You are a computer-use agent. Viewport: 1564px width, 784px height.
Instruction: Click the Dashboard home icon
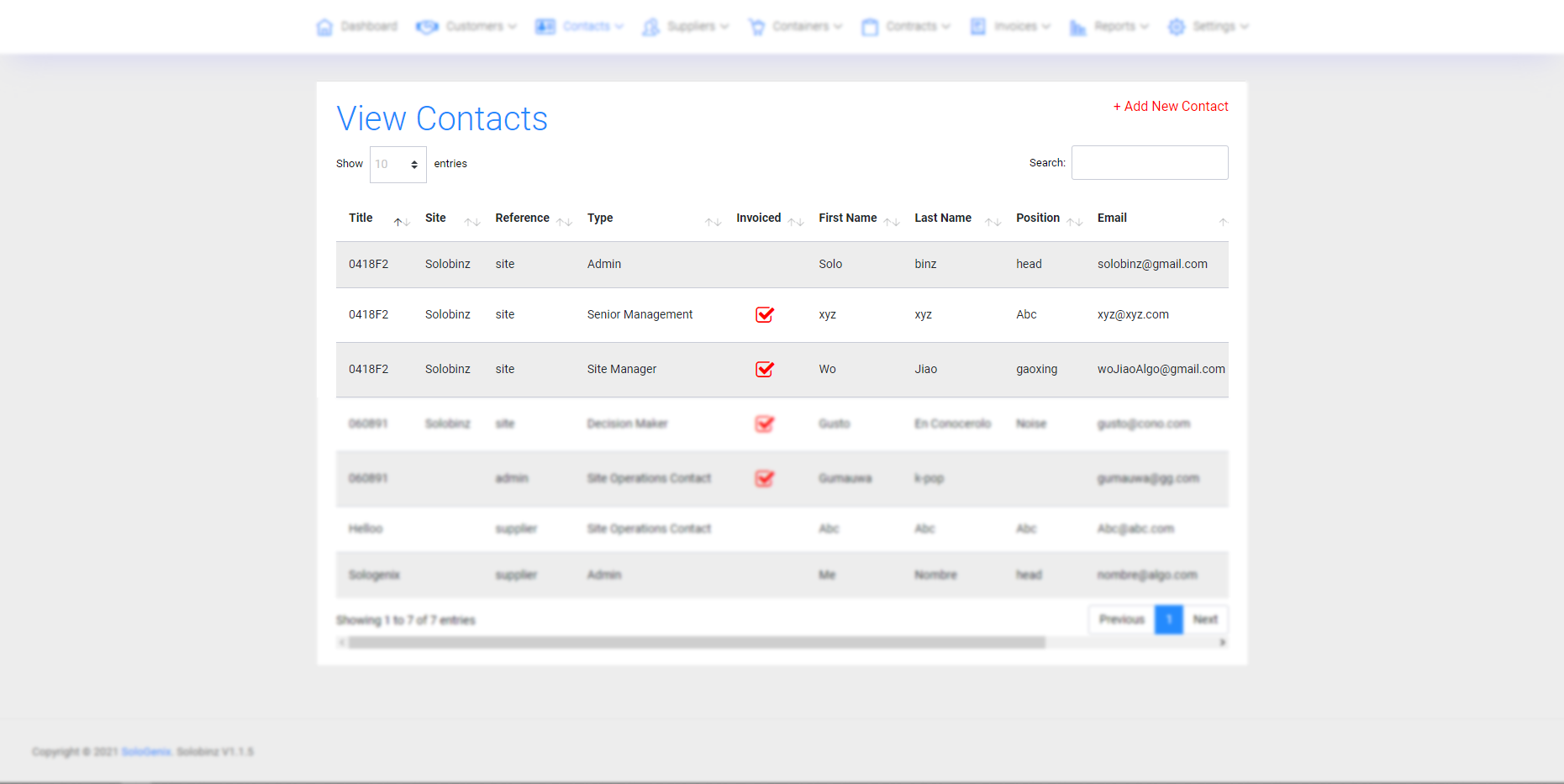[324, 27]
